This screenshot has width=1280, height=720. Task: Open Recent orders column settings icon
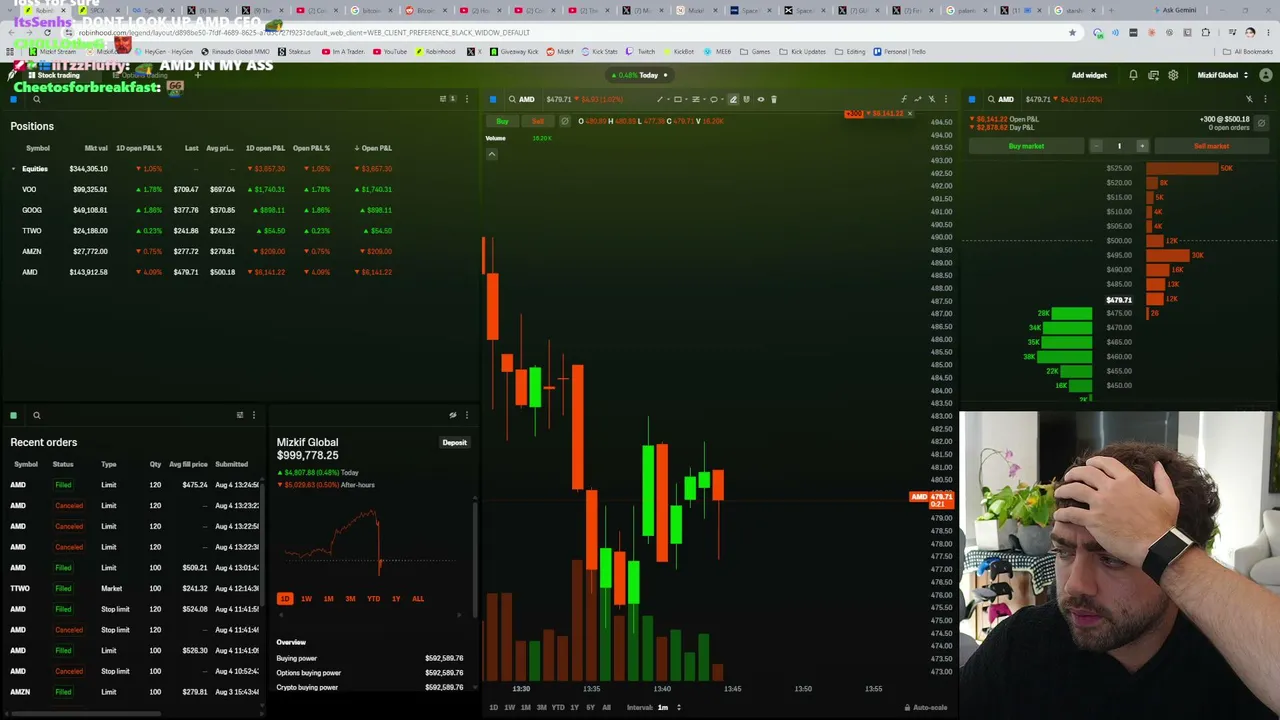(240, 415)
